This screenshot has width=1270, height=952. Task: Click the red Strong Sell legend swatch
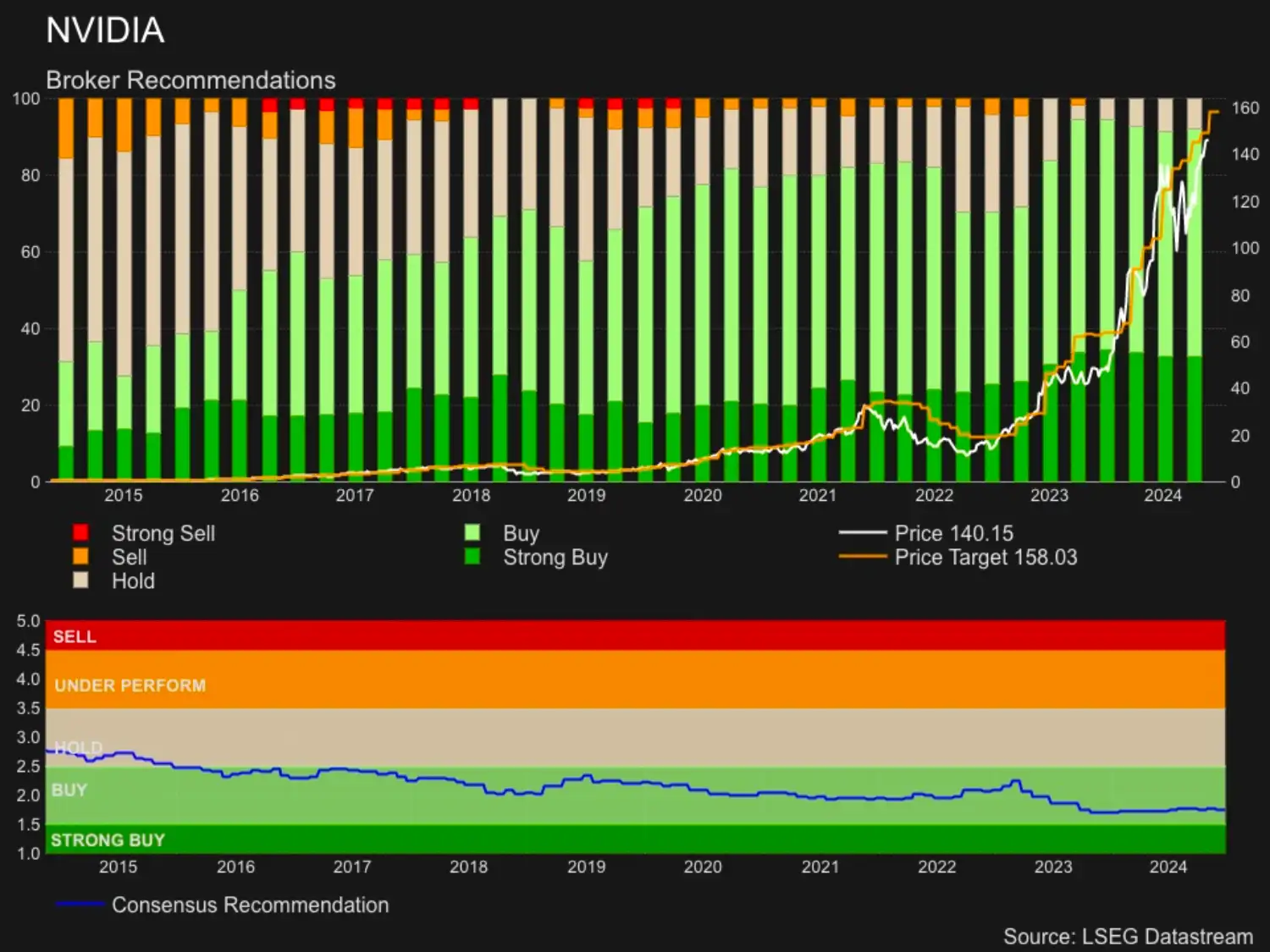(x=81, y=532)
